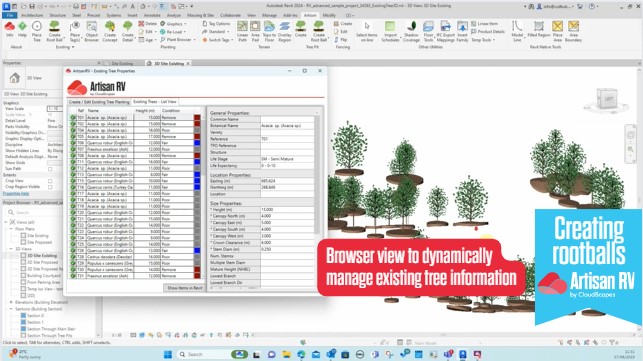643x361 pixels.
Task: Click the Create Detail planting tool
Action: tap(128, 32)
